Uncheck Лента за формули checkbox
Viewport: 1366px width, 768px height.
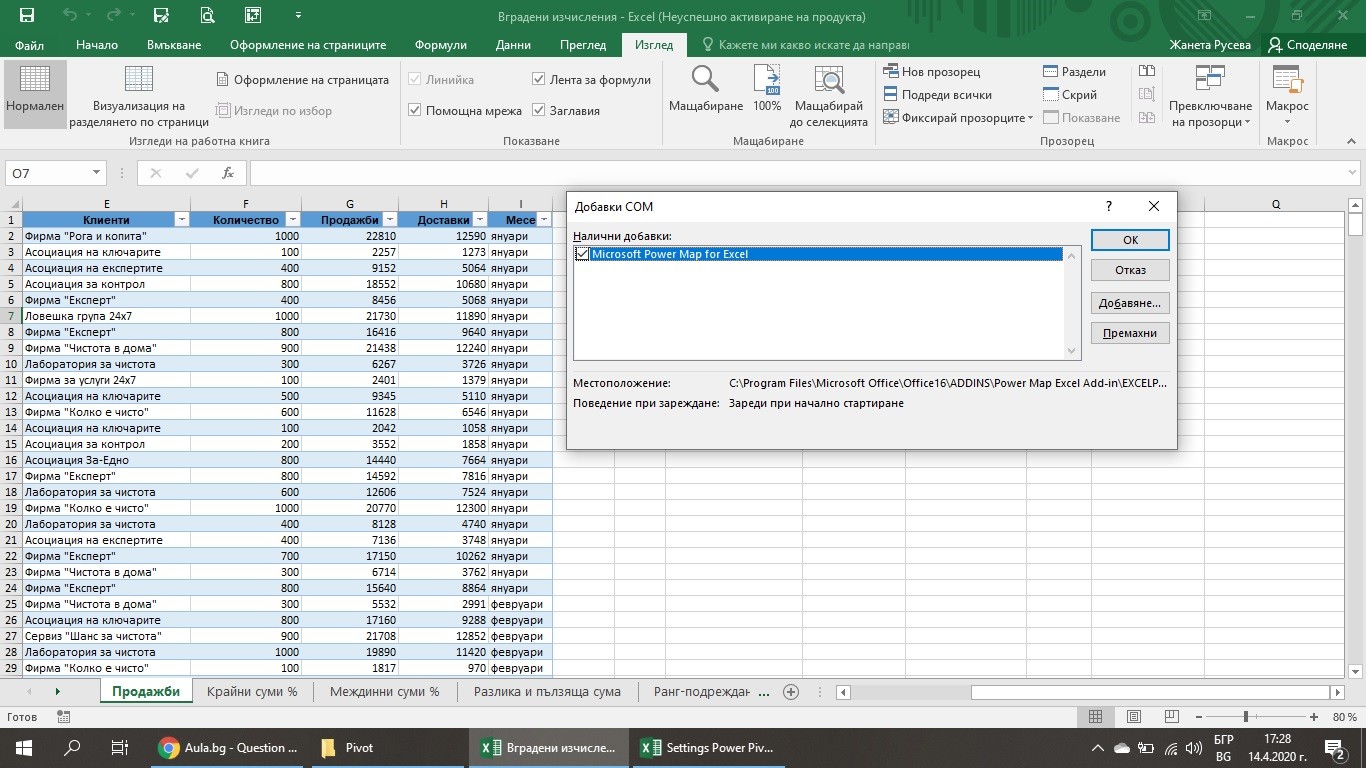pyautogui.click(x=537, y=78)
